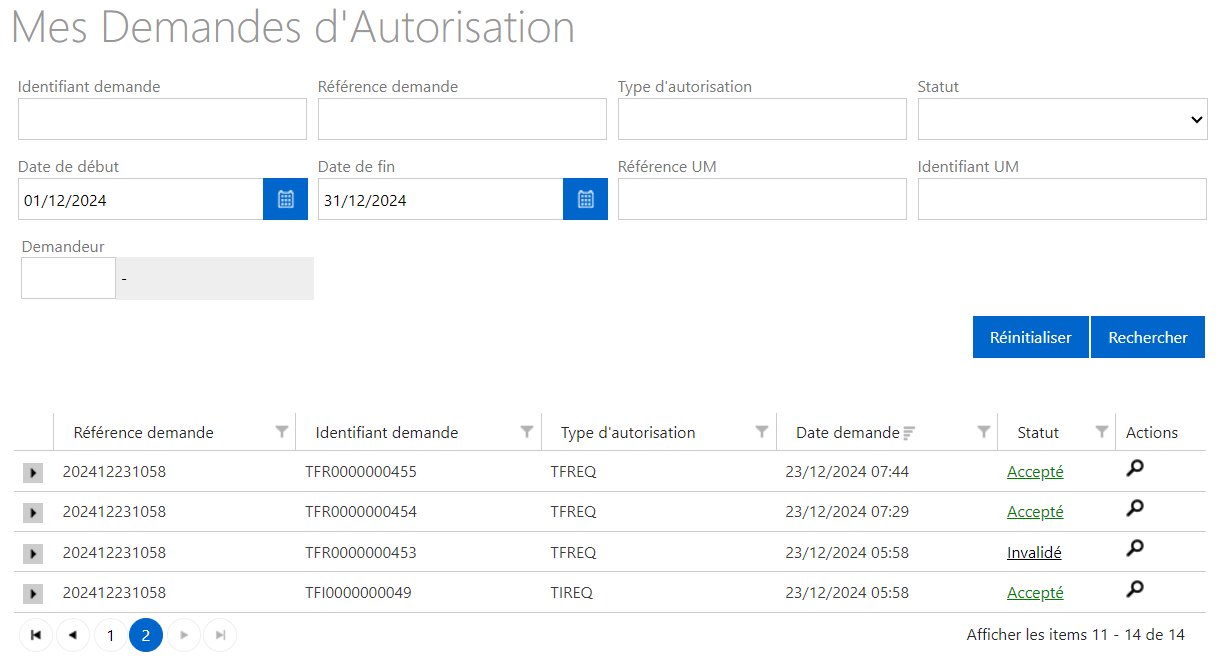Click filter icon on Référence demande column

pos(282,432)
